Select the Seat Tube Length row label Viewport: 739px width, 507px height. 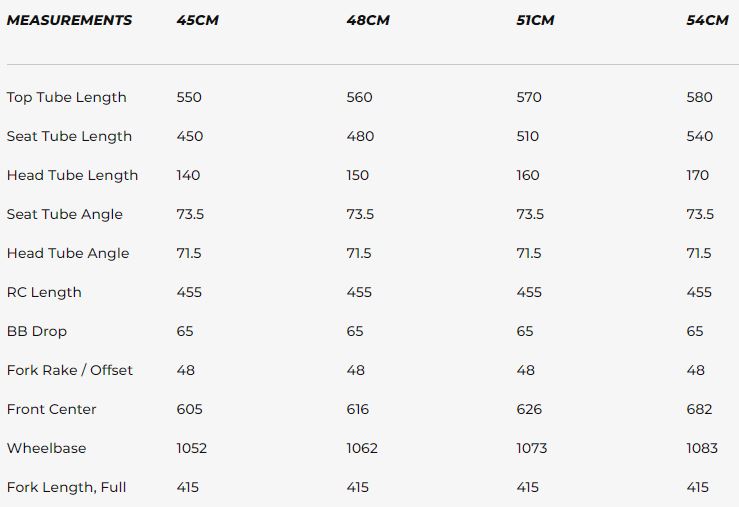click(69, 136)
